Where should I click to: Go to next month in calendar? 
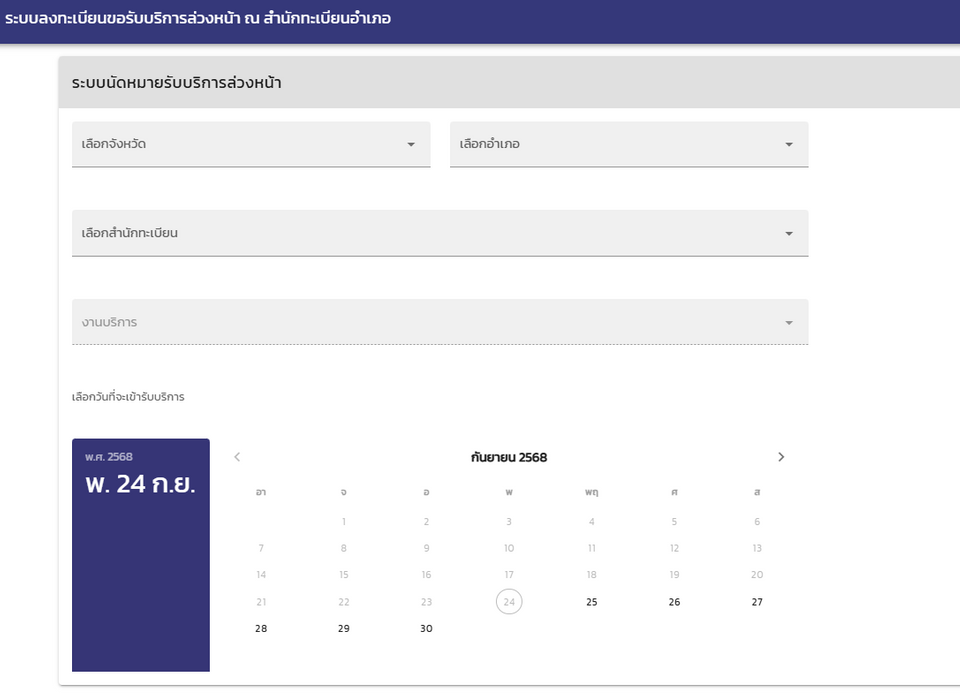pos(781,457)
